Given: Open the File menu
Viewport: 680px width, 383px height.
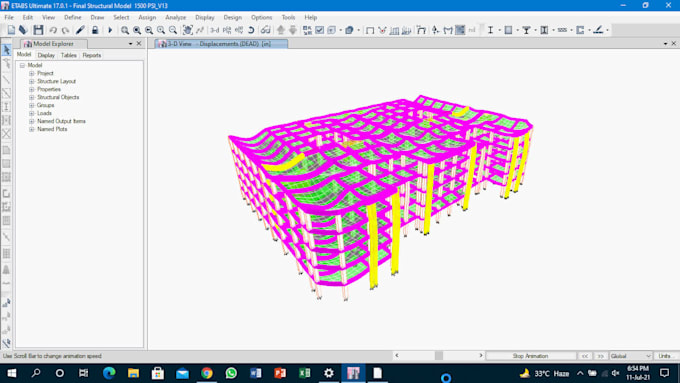Looking at the screenshot, I should [9, 17].
